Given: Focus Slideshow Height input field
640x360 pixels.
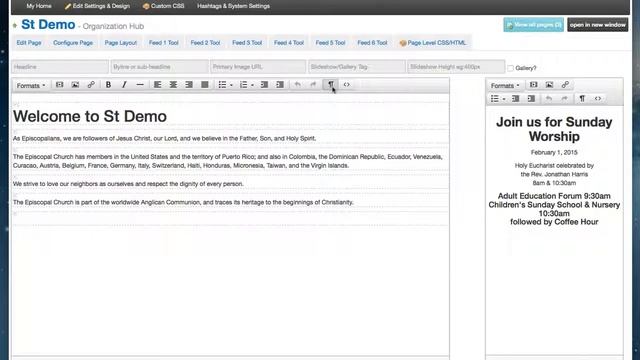Looking at the screenshot, I should pos(456,67).
